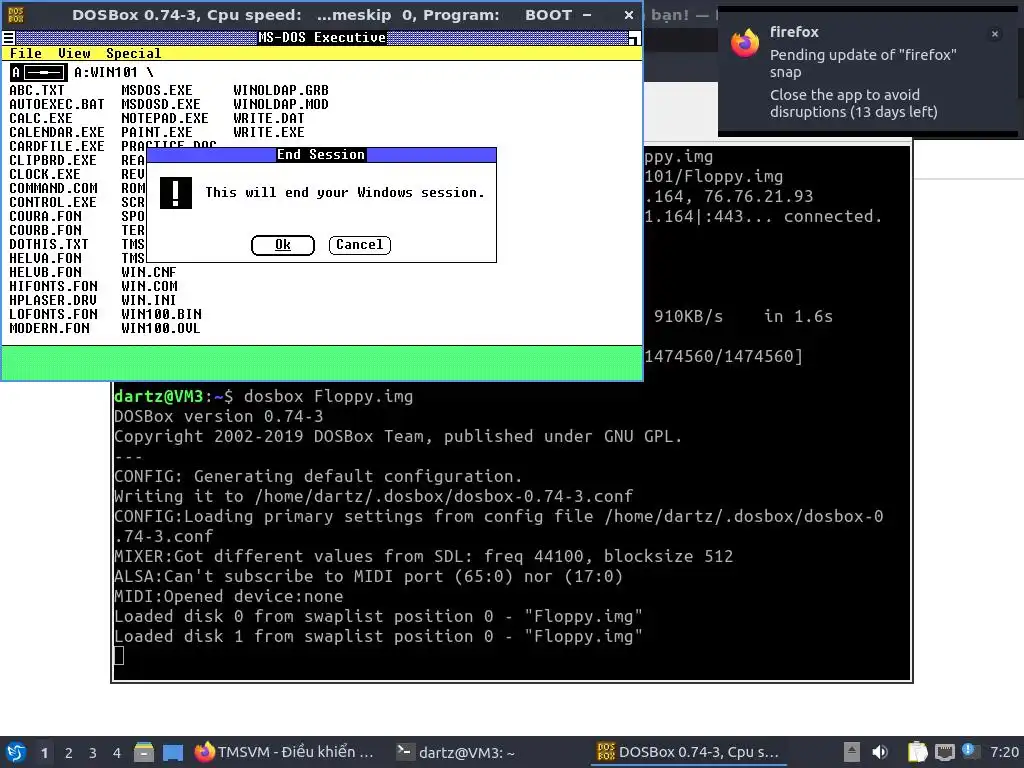Image resolution: width=1024 pixels, height=768 pixels.
Task: Select file AUTOEXEC.BAT
Action: pos(57,104)
